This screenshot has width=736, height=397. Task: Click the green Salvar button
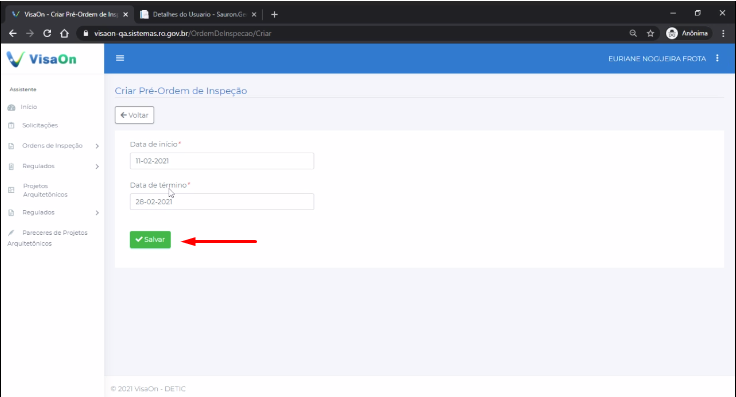point(150,239)
